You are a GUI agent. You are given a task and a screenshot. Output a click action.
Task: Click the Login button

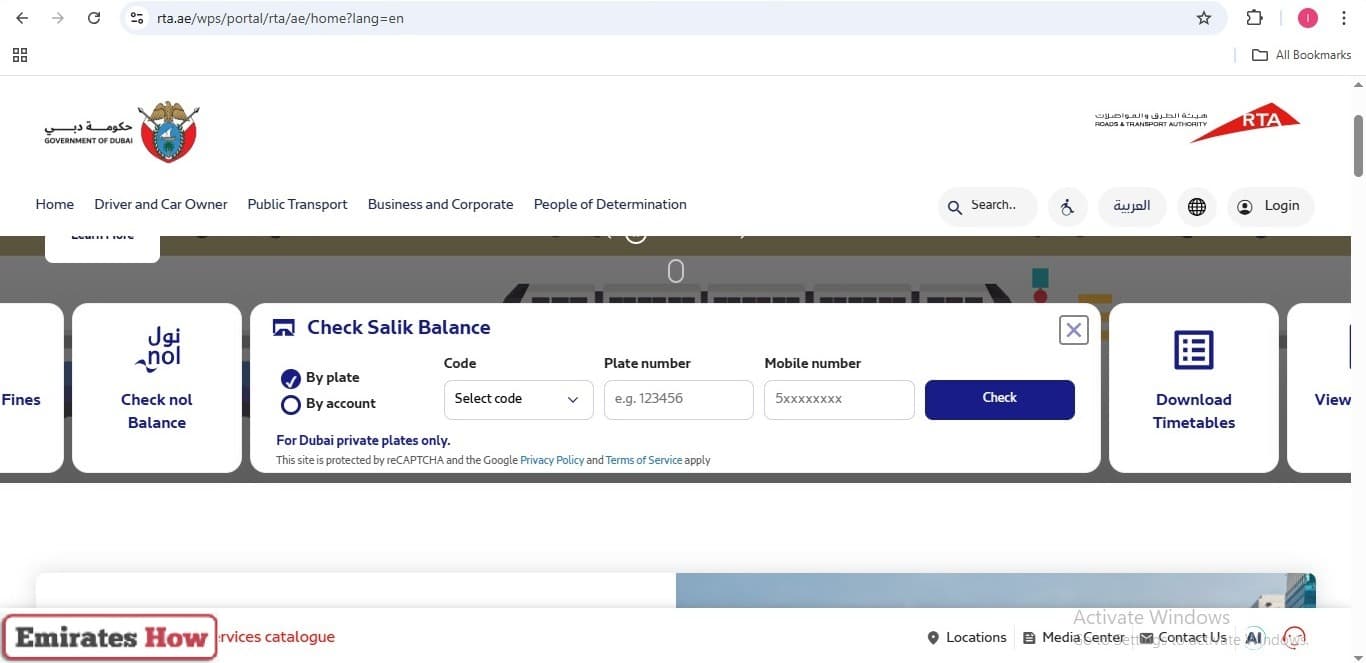point(1270,206)
